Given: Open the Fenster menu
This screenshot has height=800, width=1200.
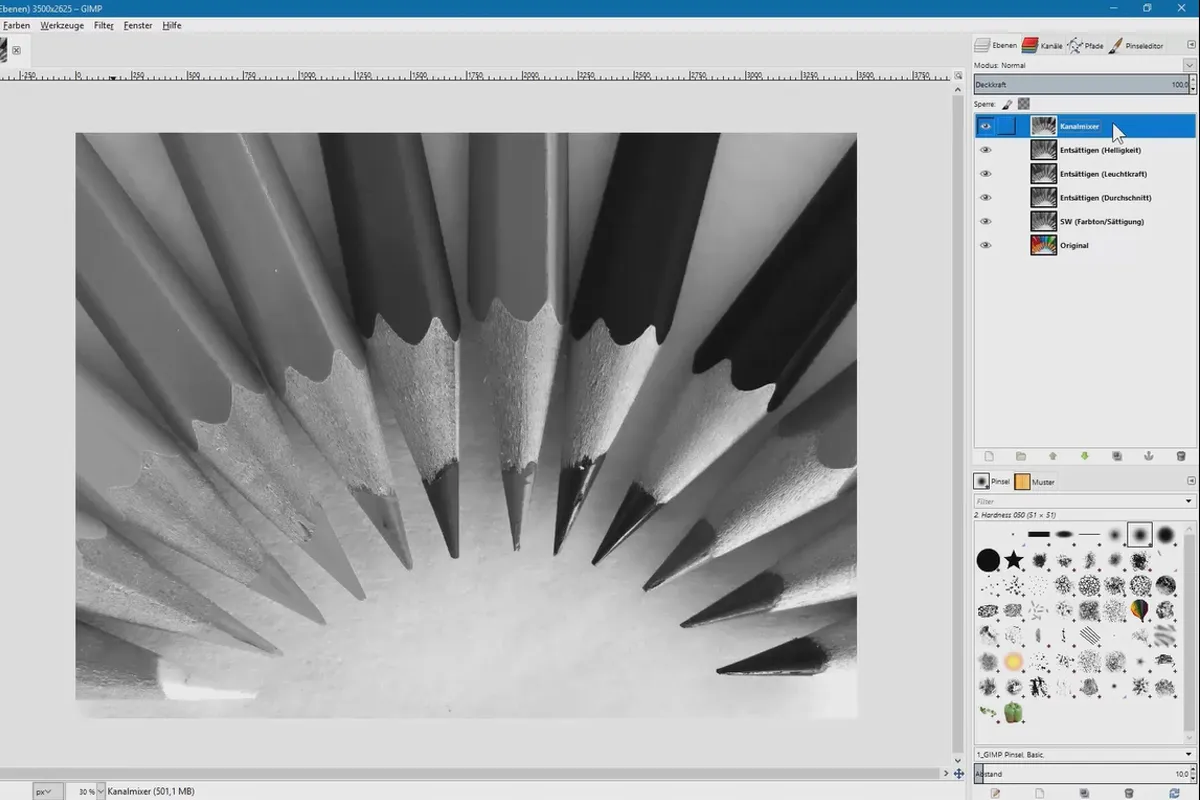Looking at the screenshot, I should 138,25.
